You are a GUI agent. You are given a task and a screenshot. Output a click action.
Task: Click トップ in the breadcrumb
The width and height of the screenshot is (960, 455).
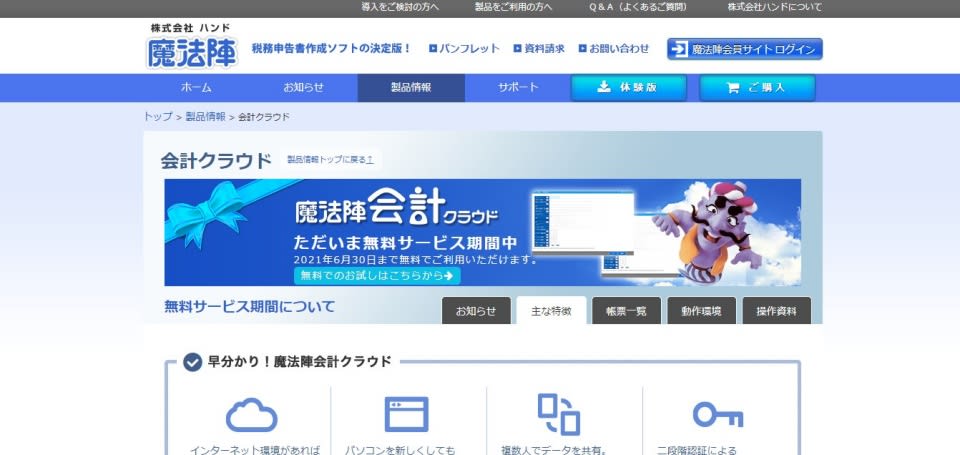click(x=158, y=116)
